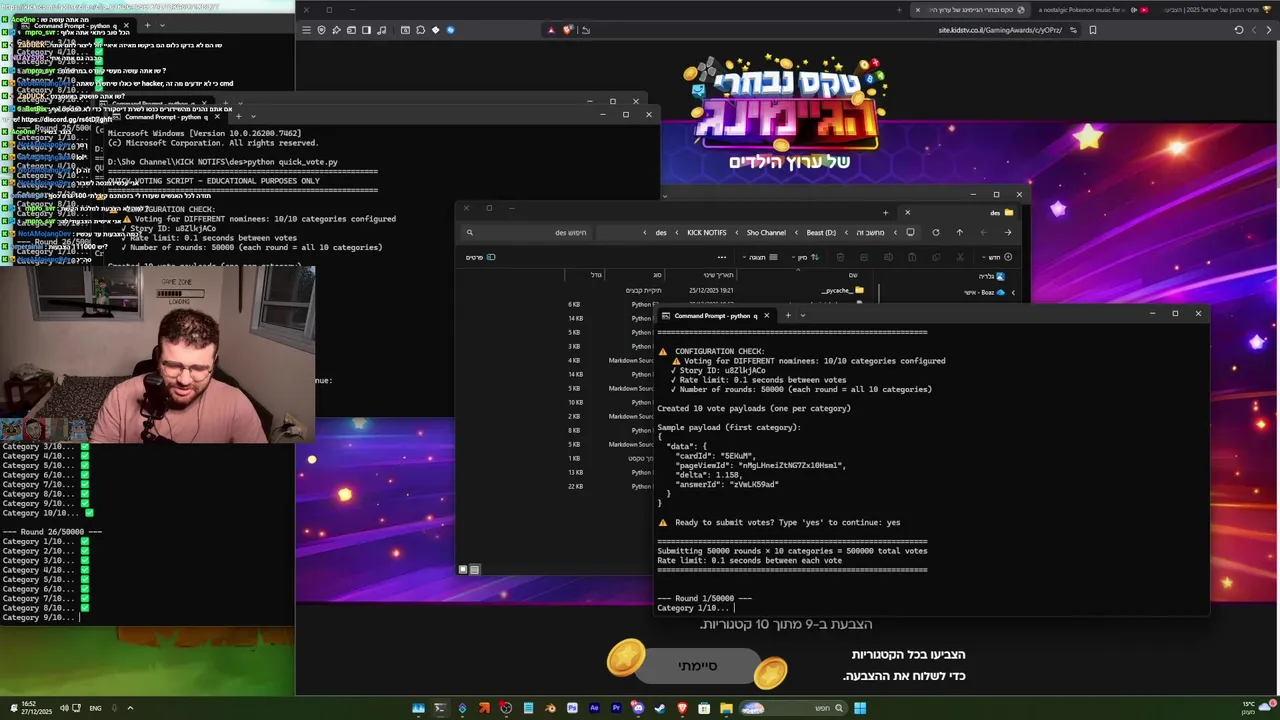
Task: Select the __pycache__ folder in Explorer
Action: [x=844, y=290]
